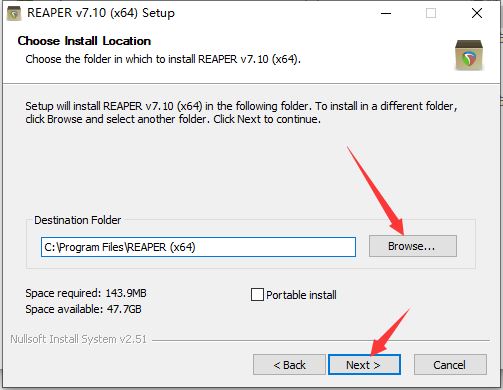The image size is (503, 390).
Task: Click the 'Portable install' label text
Action: pos(301,295)
